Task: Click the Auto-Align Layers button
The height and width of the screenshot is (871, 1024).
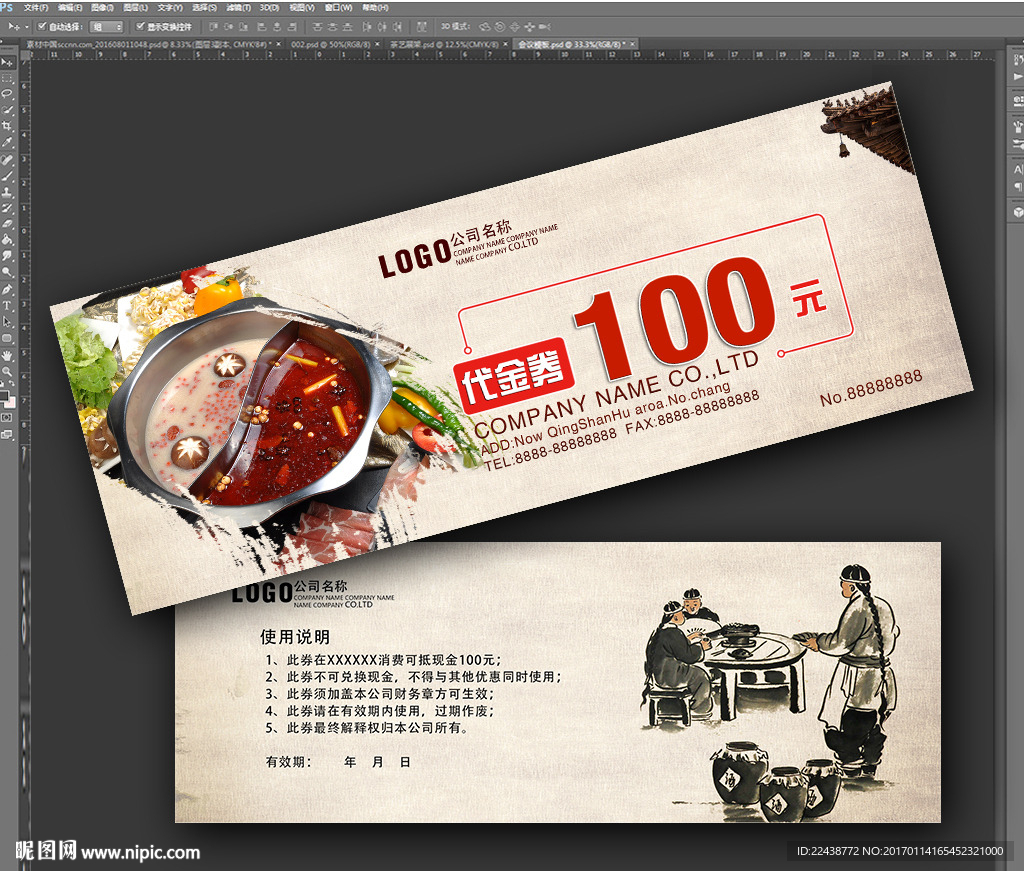Action: 423,27
